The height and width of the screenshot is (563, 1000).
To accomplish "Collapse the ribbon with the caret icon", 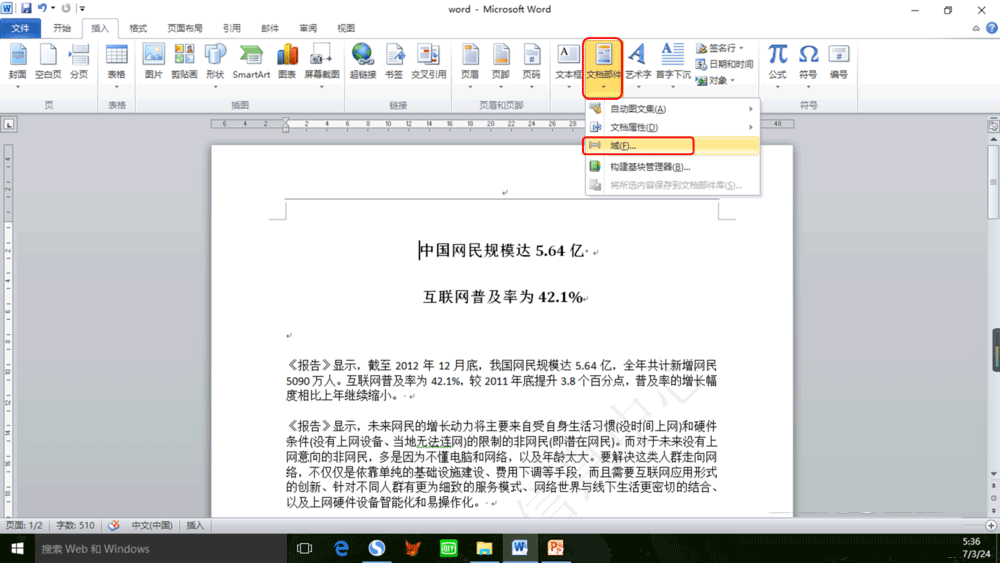I will (x=976, y=28).
